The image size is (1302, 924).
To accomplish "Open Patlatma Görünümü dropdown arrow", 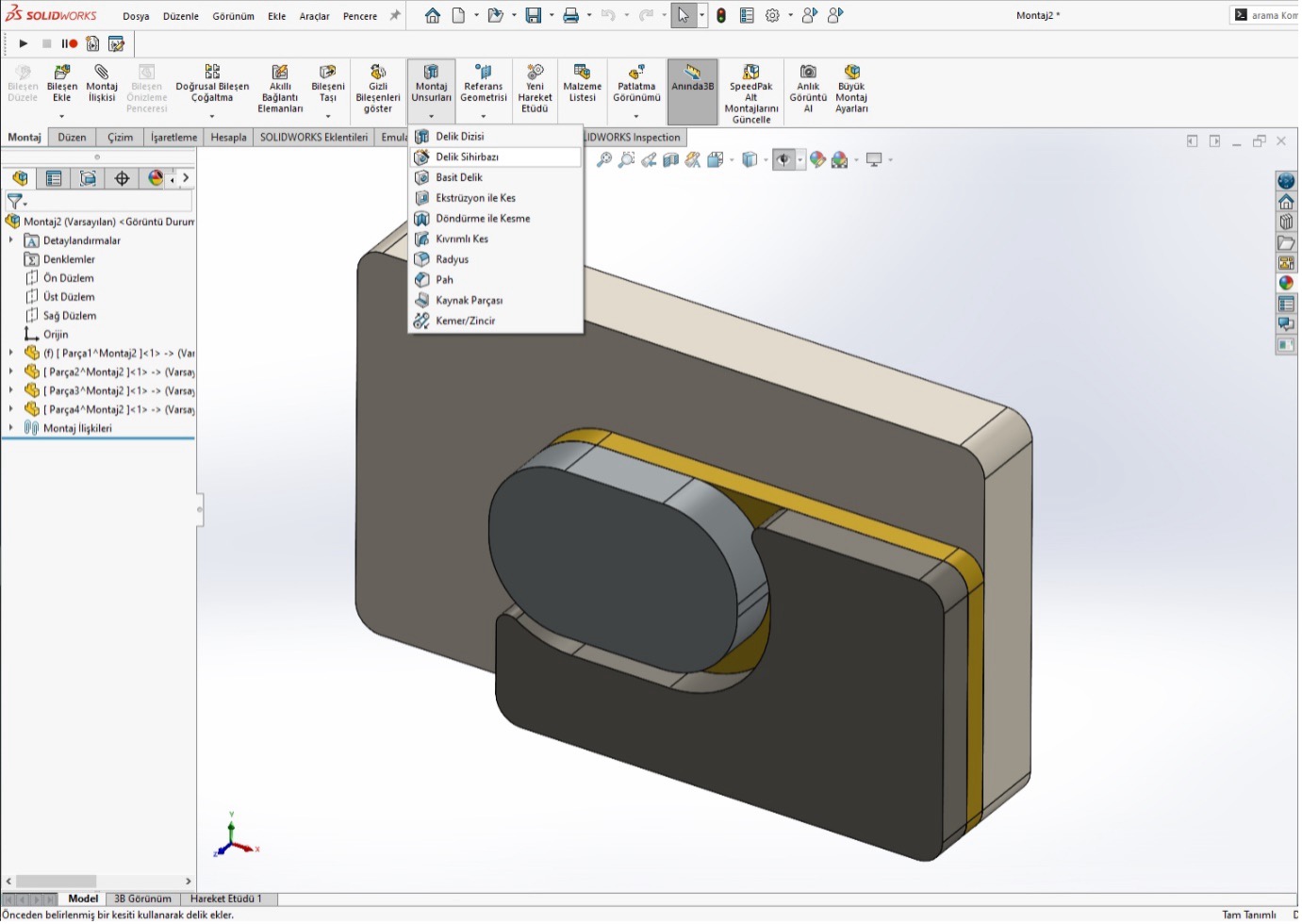I will (x=636, y=117).
